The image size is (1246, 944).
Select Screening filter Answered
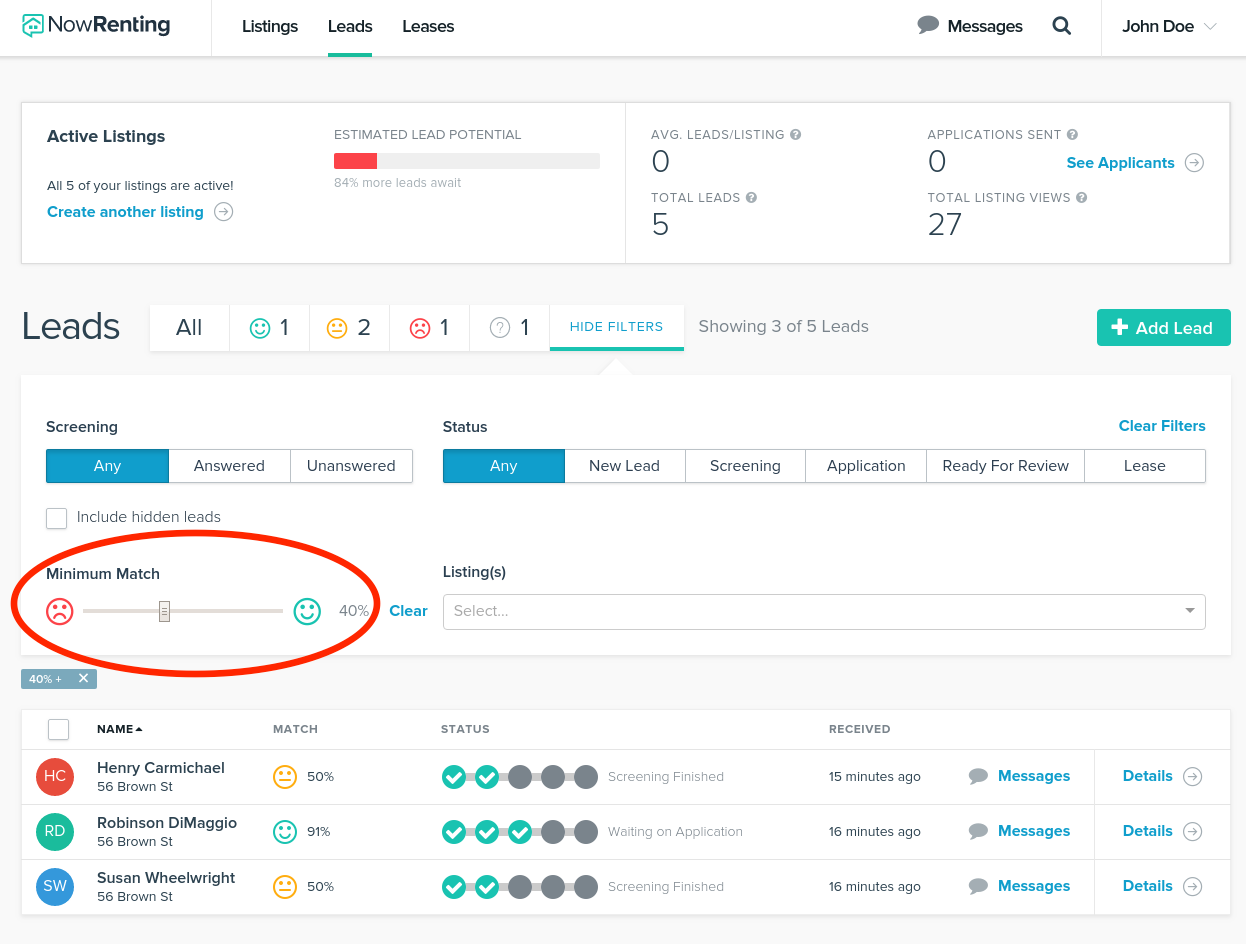[x=230, y=466]
